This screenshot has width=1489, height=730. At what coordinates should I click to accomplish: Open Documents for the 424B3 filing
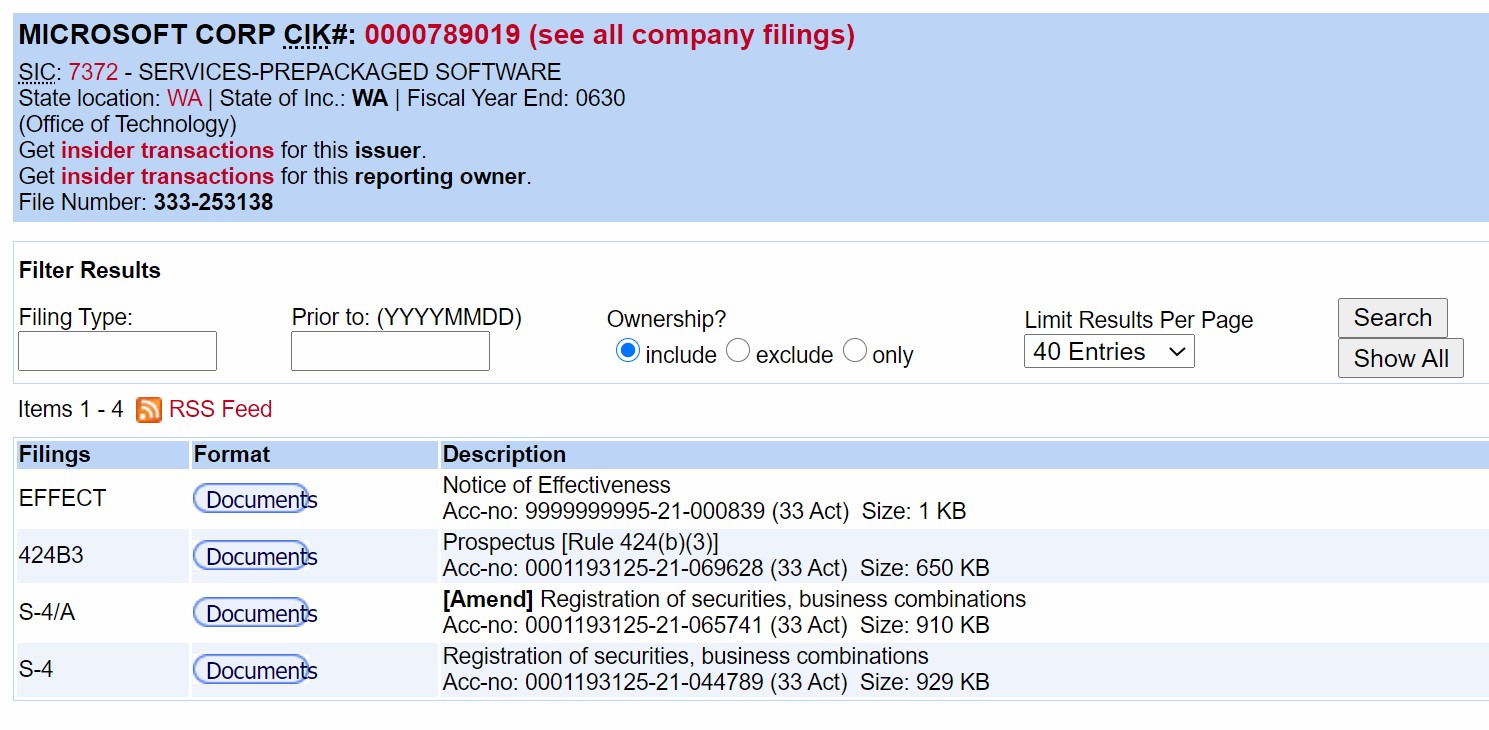tap(256, 556)
